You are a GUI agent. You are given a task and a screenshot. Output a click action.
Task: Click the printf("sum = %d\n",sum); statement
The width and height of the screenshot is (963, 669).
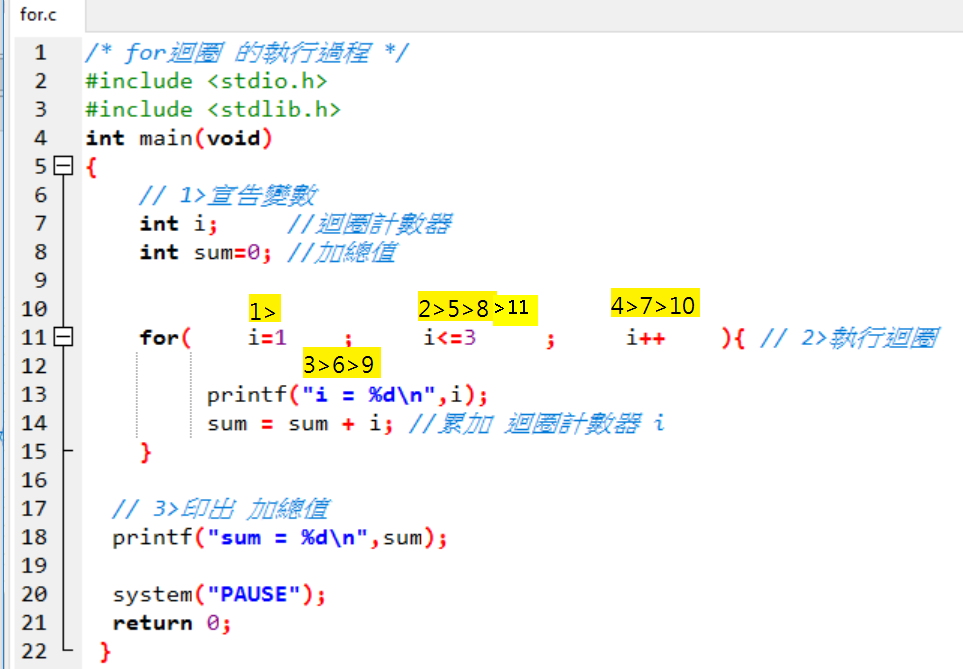coord(280,538)
